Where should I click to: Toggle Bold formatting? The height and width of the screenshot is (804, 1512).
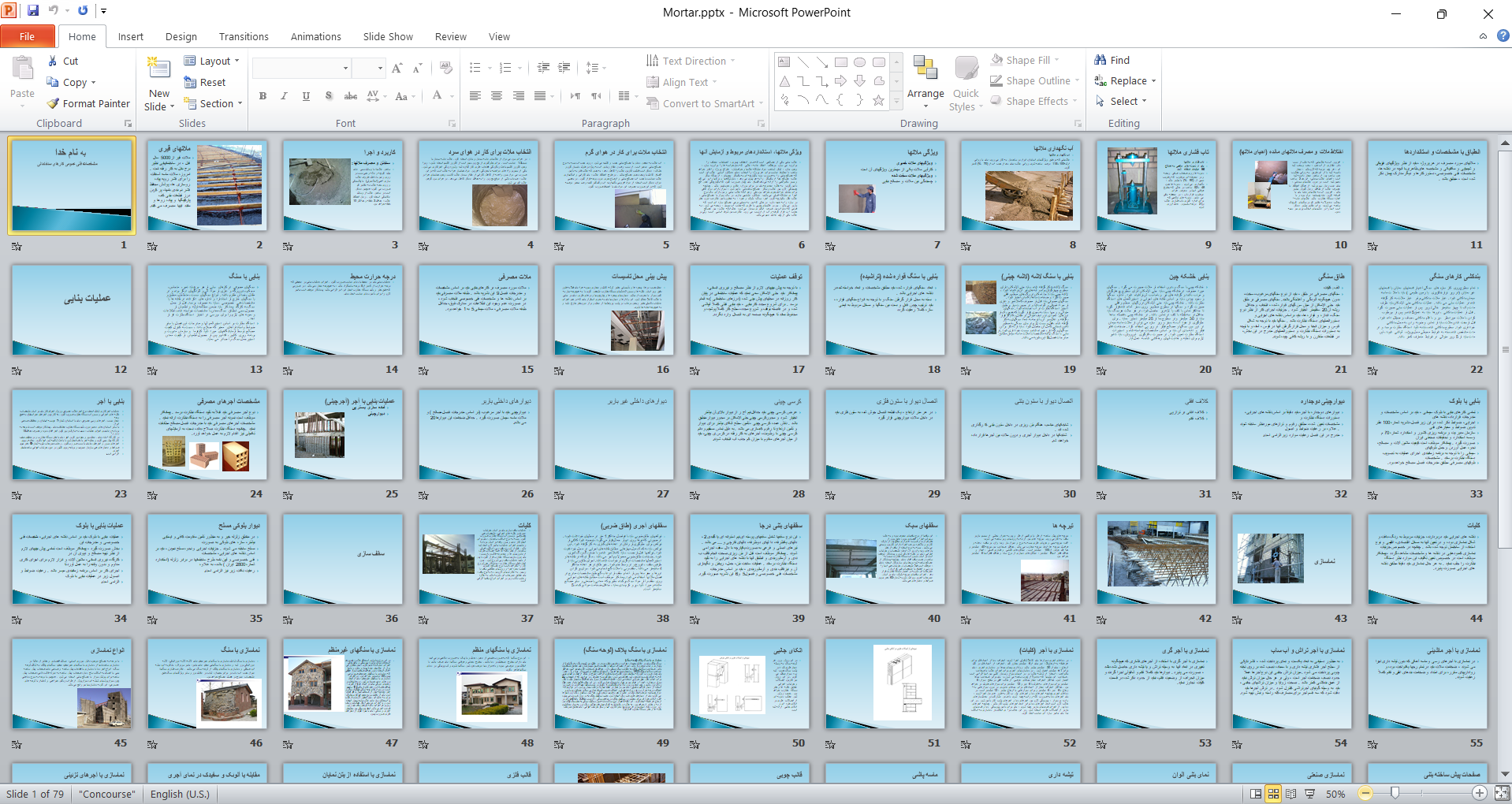pos(263,96)
